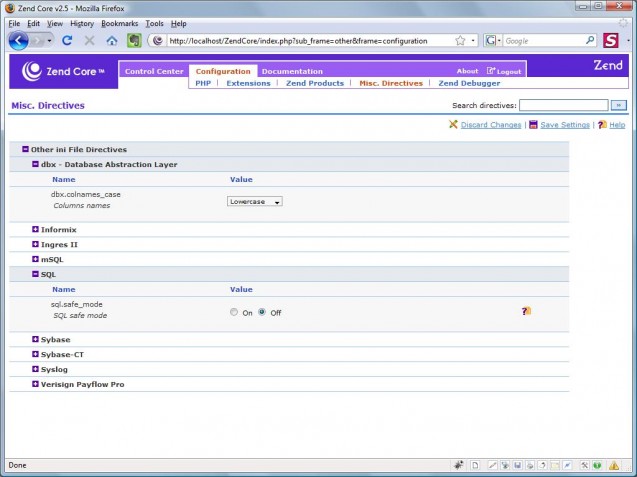The image size is (637, 477).
Task: Open the Bookmarks menu
Action: point(119,24)
